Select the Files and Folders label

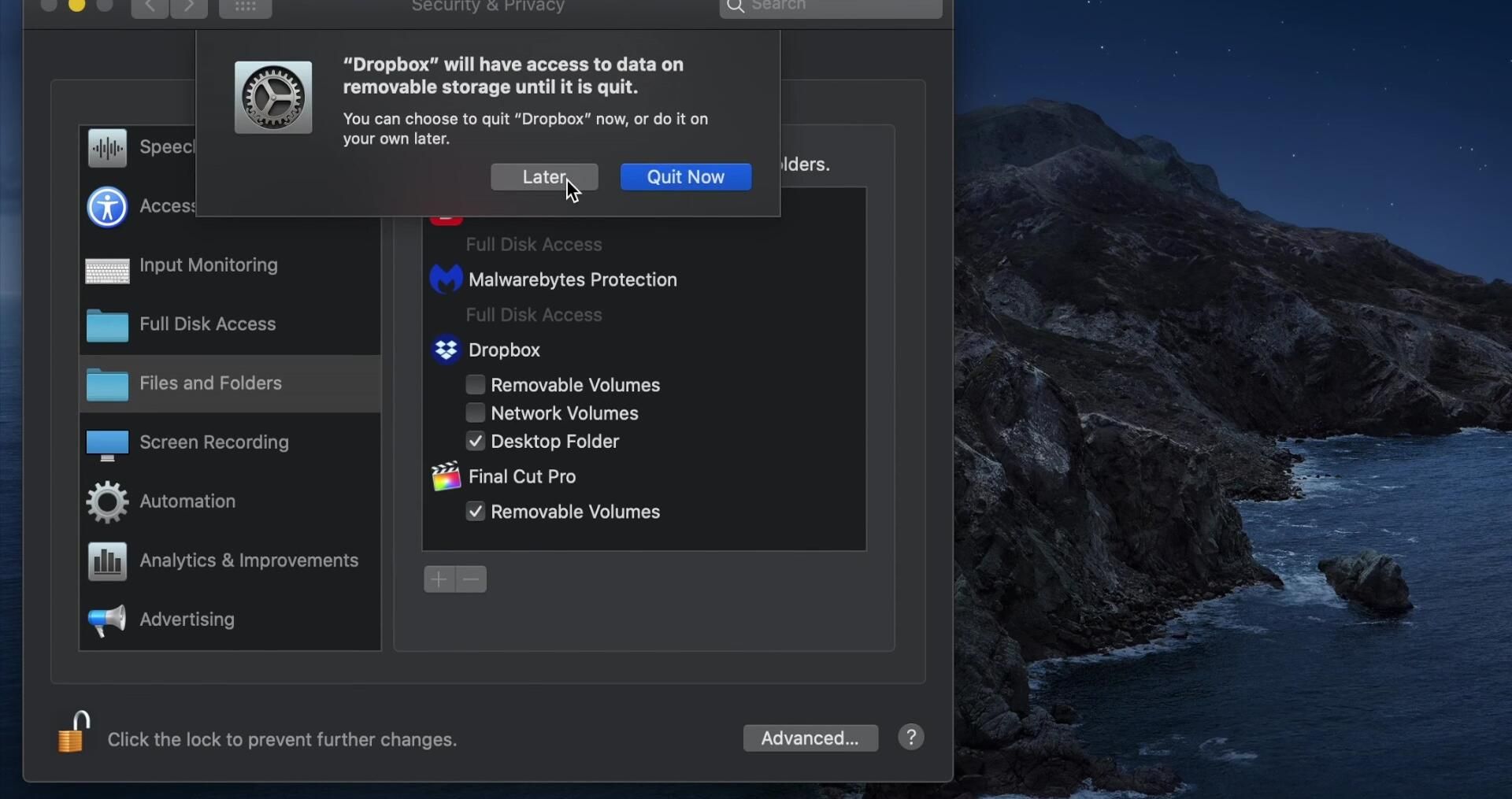(x=210, y=383)
